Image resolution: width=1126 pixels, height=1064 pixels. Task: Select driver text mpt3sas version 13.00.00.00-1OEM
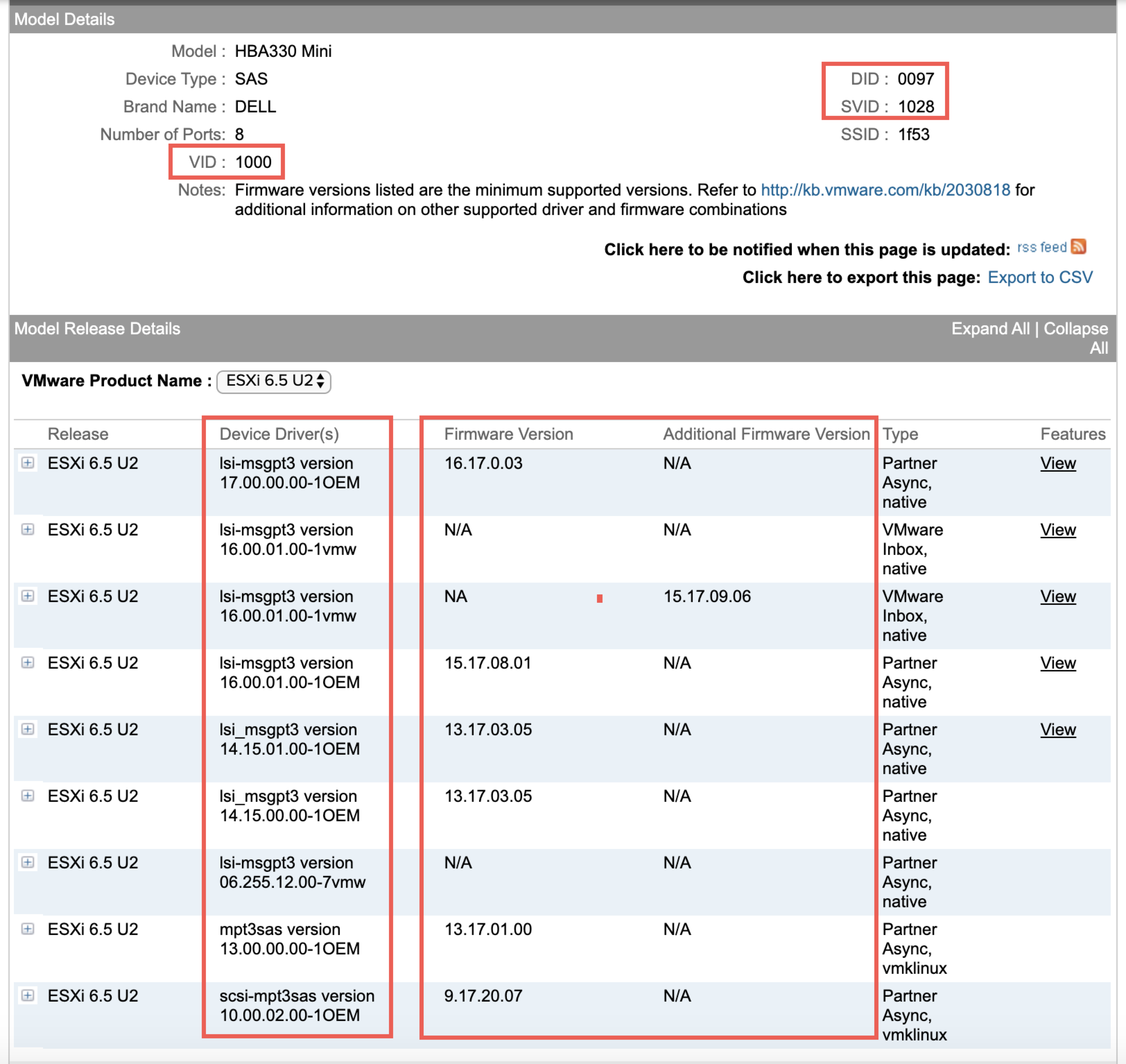click(x=290, y=939)
